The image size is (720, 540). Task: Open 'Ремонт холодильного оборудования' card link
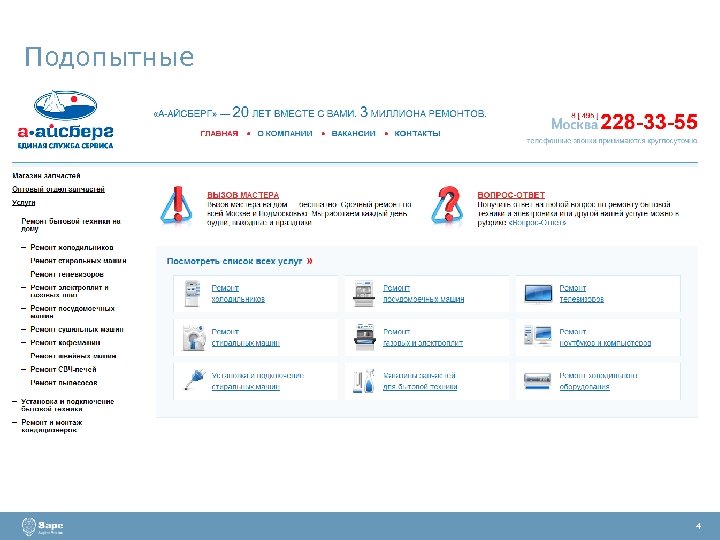coord(598,381)
